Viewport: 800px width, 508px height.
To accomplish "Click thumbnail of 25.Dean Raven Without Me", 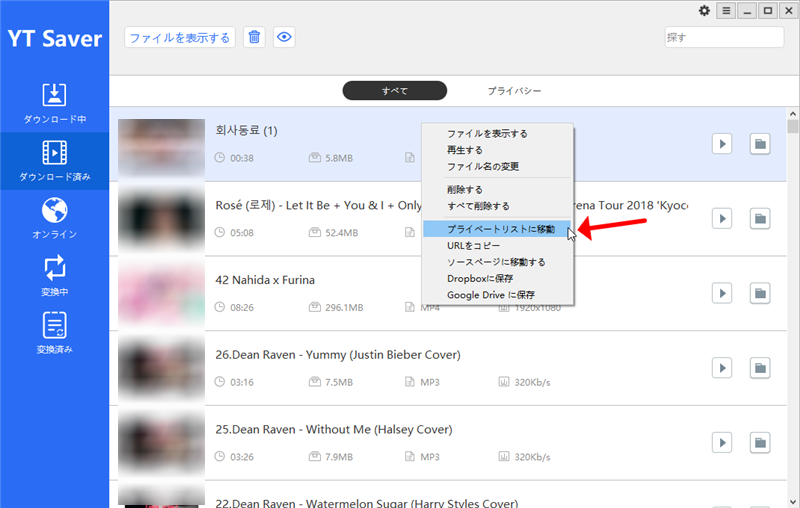I will tap(160, 442).
